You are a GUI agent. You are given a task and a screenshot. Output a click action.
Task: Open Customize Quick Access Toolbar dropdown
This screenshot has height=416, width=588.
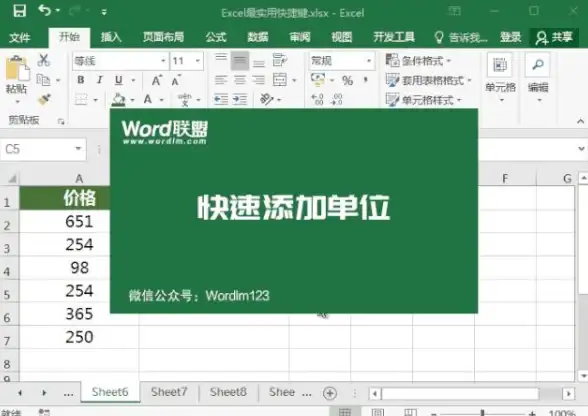tap(104, 12)
